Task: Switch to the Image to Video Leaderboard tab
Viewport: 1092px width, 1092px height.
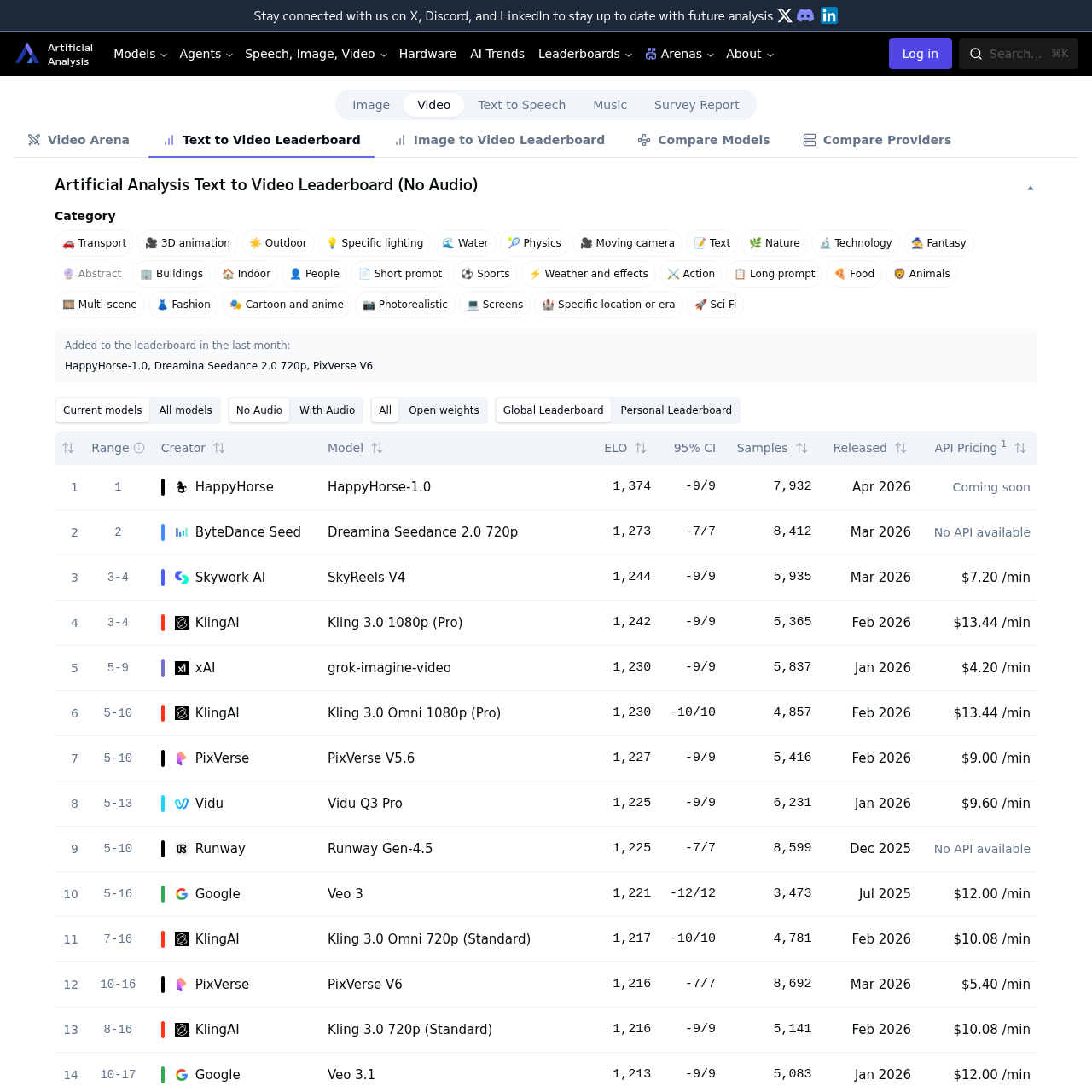Action: tap(499, 140)
